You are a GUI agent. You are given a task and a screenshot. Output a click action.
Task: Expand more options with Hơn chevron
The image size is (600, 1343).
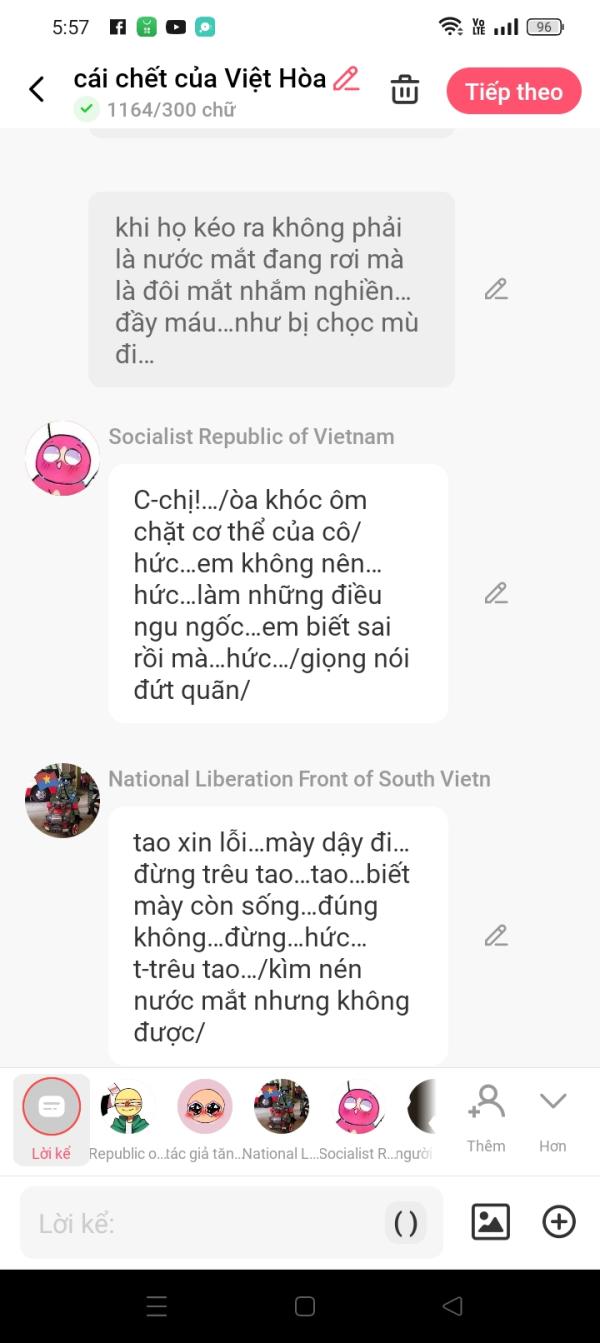point(553,1119)
